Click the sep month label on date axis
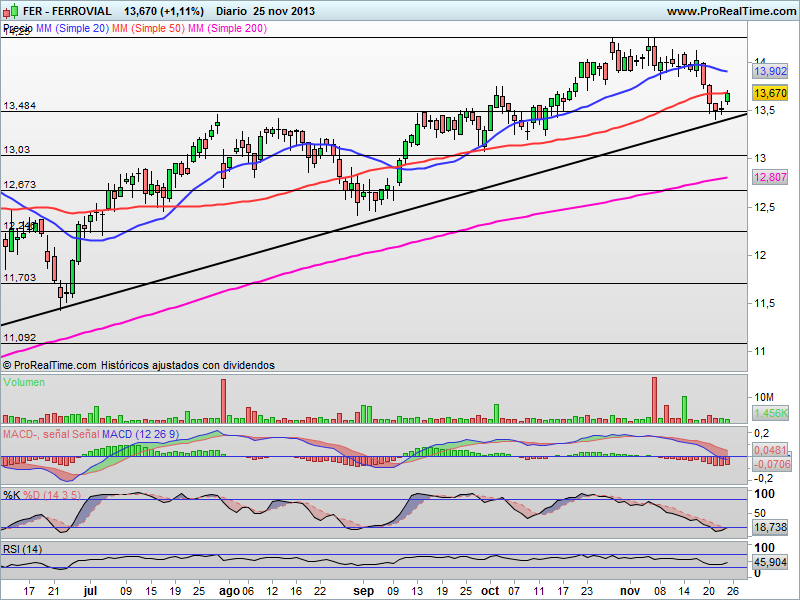800x600 pixels. point(364,591)
